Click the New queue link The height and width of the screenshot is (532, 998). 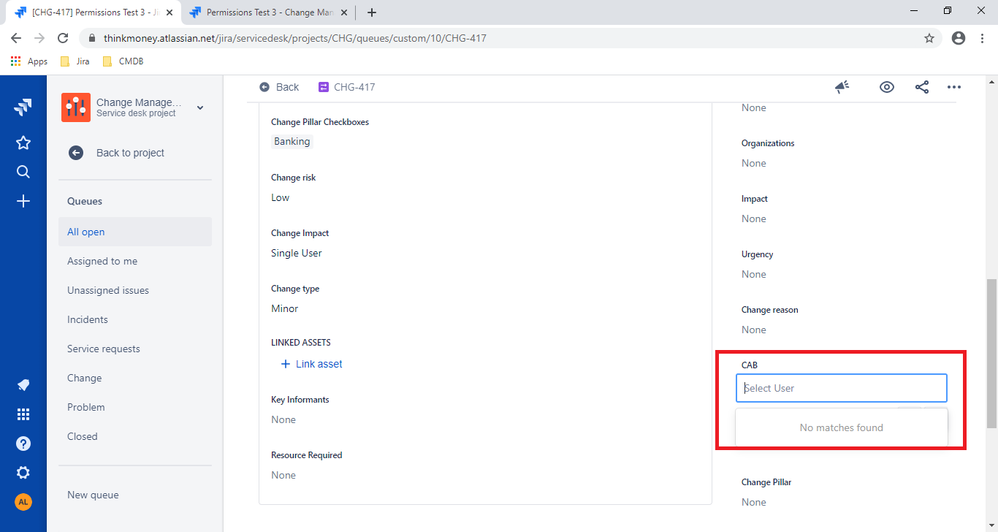pyautogui.click(x=93, y=495)
